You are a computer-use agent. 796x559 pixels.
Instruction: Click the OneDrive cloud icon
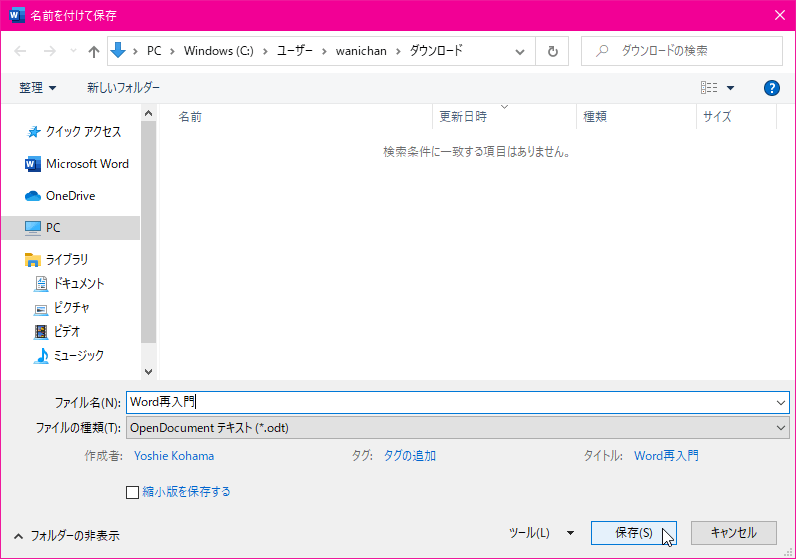click(x=32, y=196)
